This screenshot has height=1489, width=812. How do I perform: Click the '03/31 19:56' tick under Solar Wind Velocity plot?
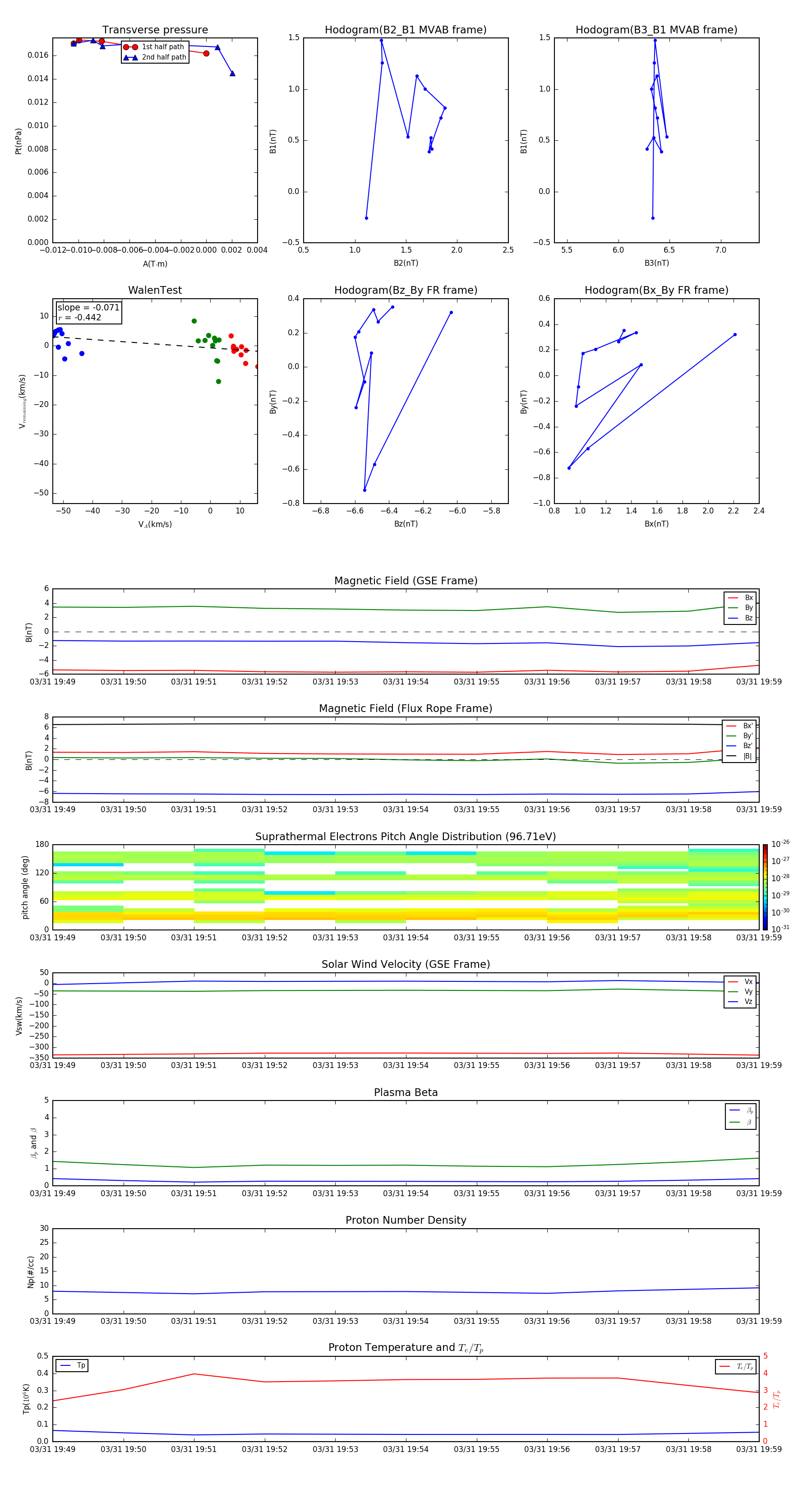tap(547, 1065)
